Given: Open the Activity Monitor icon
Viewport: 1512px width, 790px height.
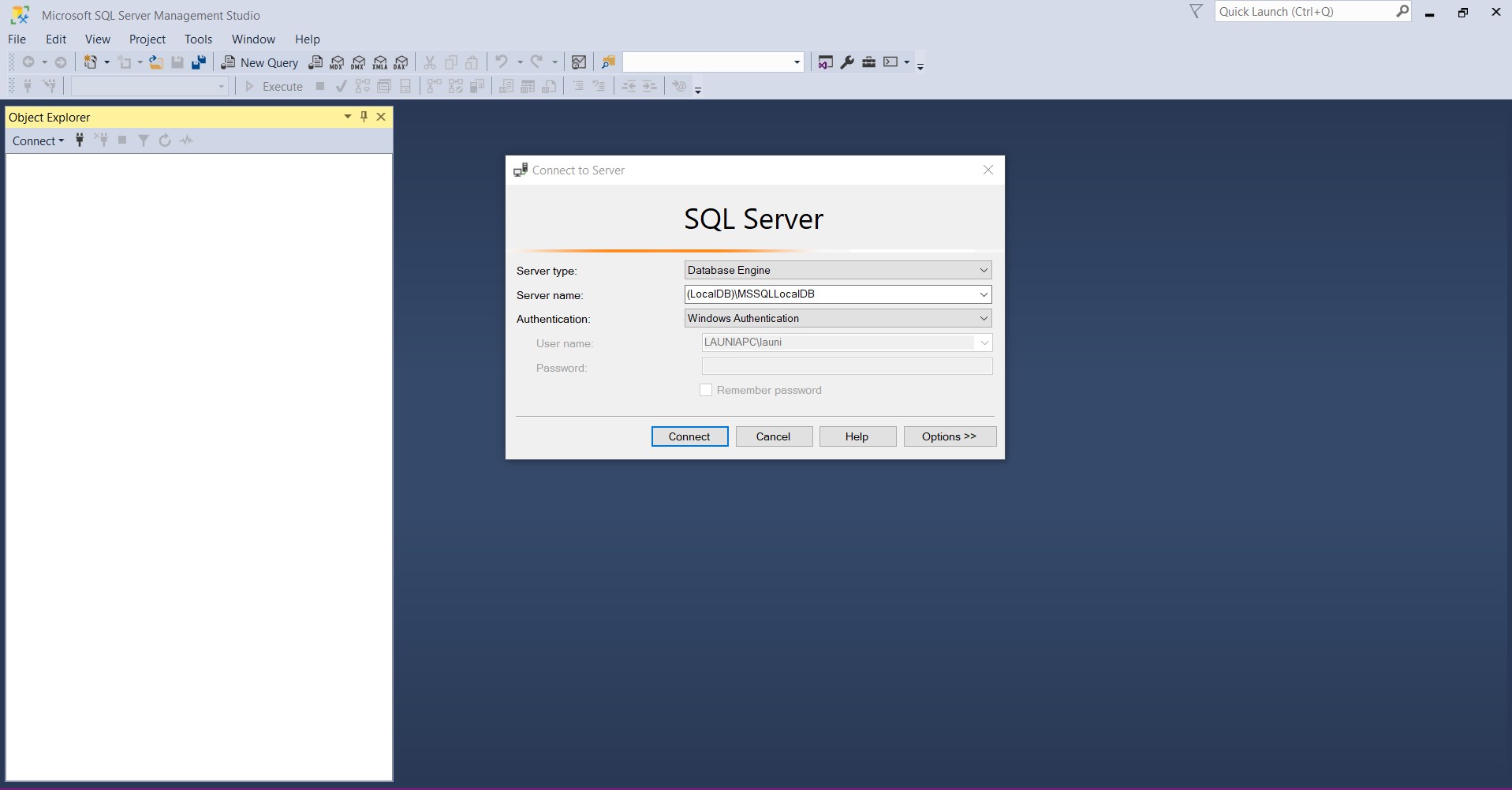Looking at the screenshot, I should click(579, 62).
